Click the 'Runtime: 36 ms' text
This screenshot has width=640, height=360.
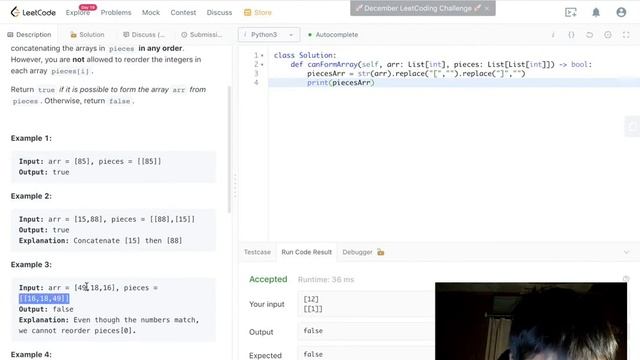[x=326, y=280]
